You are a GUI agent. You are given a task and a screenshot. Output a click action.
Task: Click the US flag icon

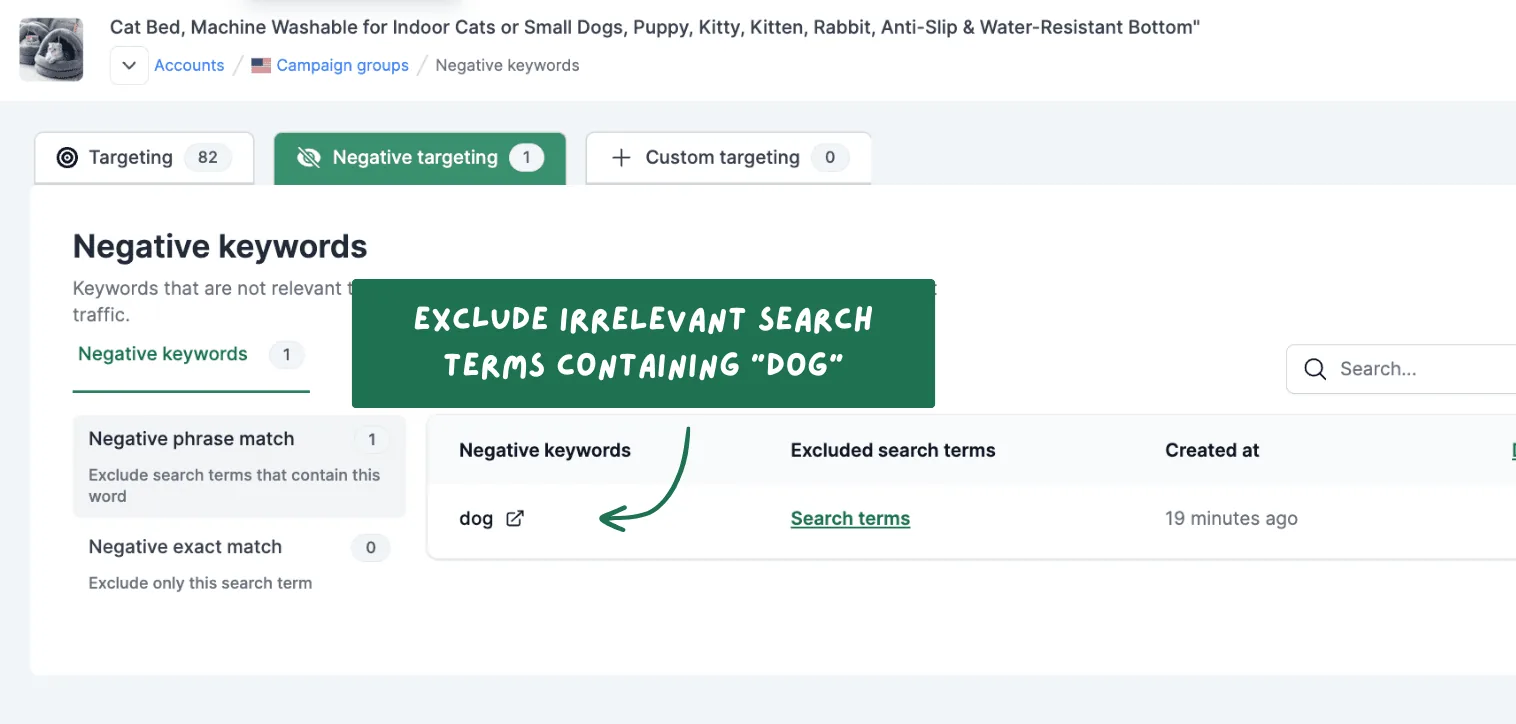click(261, 65)
